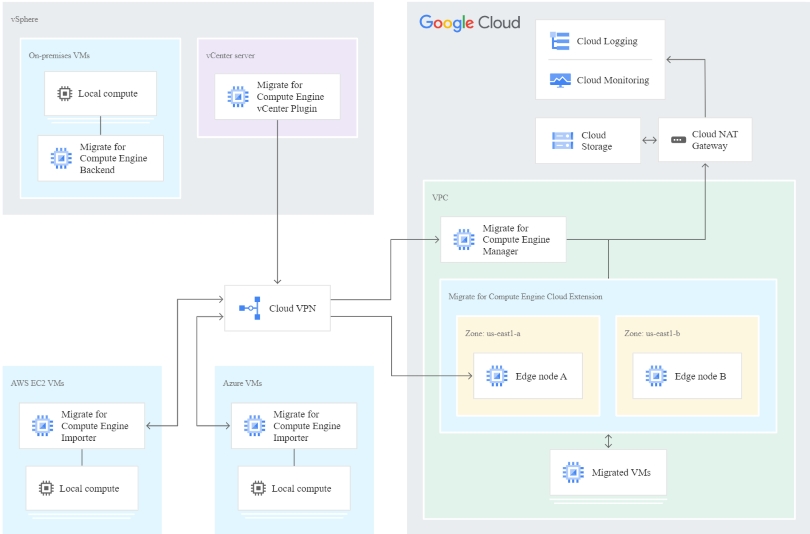Viewport: 810px width, 534px height.
Task: Click double arrow between Storage and NAT
Action: [649, 140]
